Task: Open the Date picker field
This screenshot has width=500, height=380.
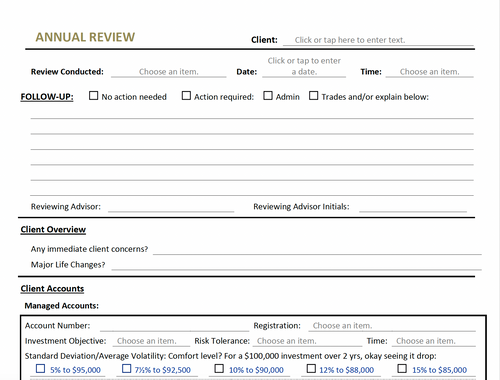Action: pos(304,66)
